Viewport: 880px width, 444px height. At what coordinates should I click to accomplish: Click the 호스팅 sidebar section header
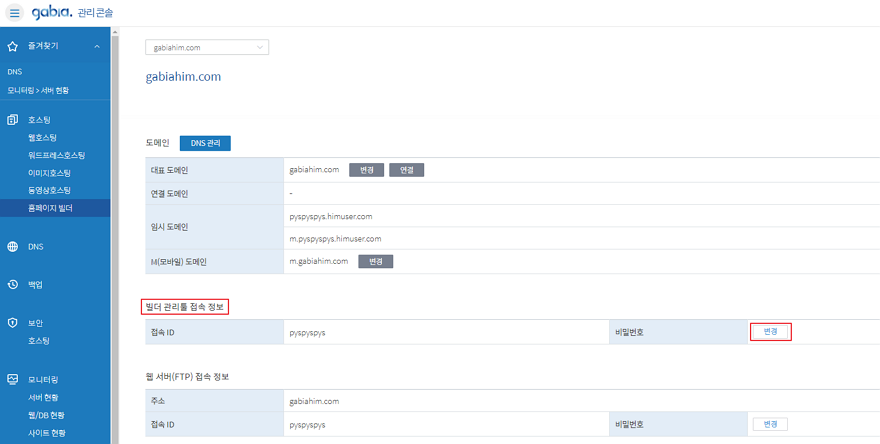click(x=39, y=120)
